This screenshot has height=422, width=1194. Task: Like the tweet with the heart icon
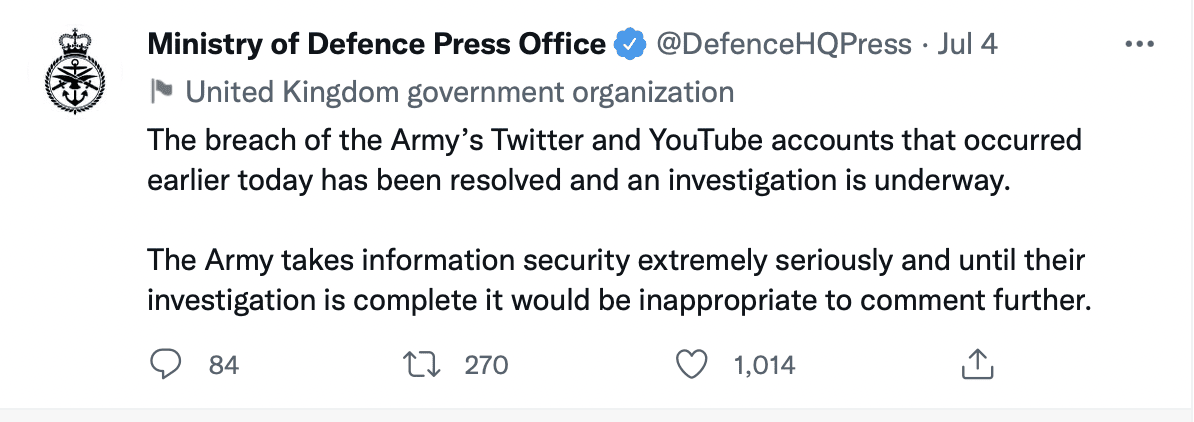[692, 365]
